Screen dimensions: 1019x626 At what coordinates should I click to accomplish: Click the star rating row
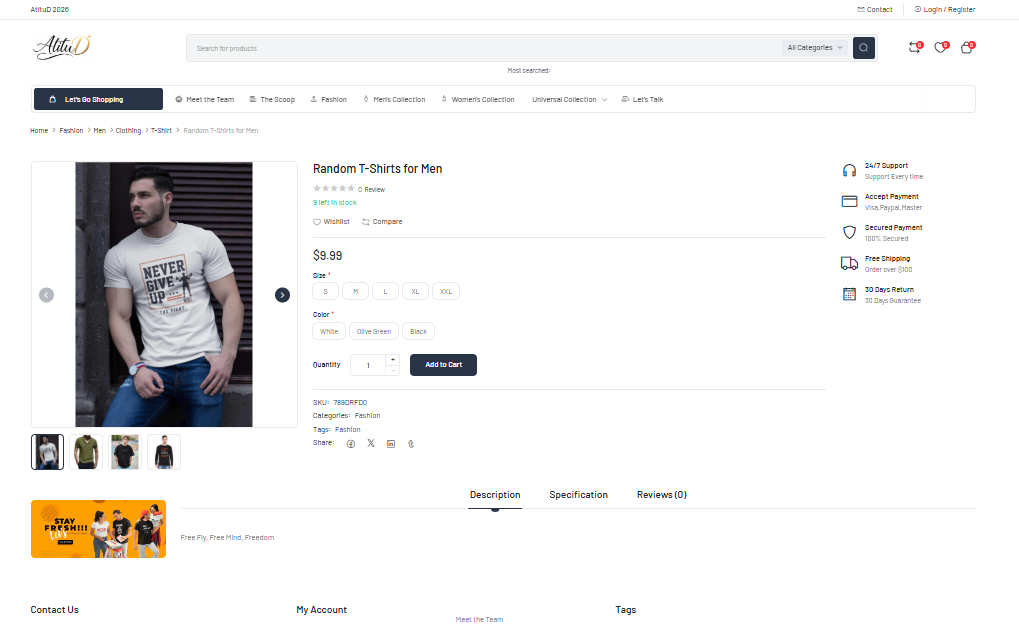click(x=334, y=189)
